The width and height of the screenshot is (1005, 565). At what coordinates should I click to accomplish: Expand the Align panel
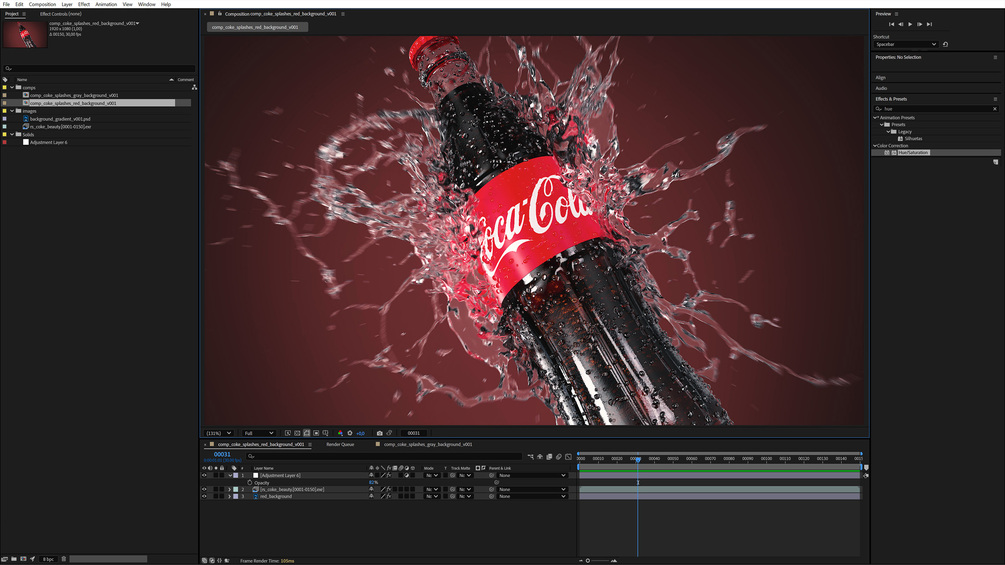coord(881,78)
